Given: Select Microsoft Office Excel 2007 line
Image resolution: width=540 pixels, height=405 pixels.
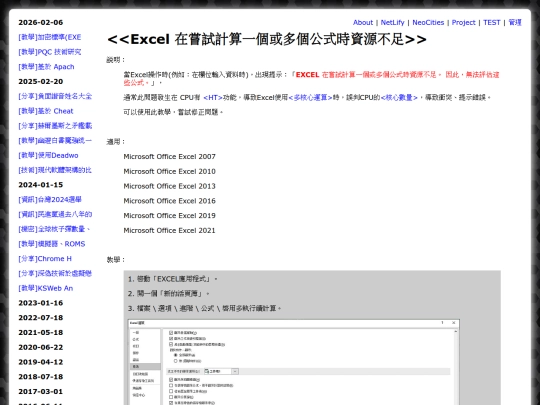Looking at the screenshot, I should [x=169, y=157].
